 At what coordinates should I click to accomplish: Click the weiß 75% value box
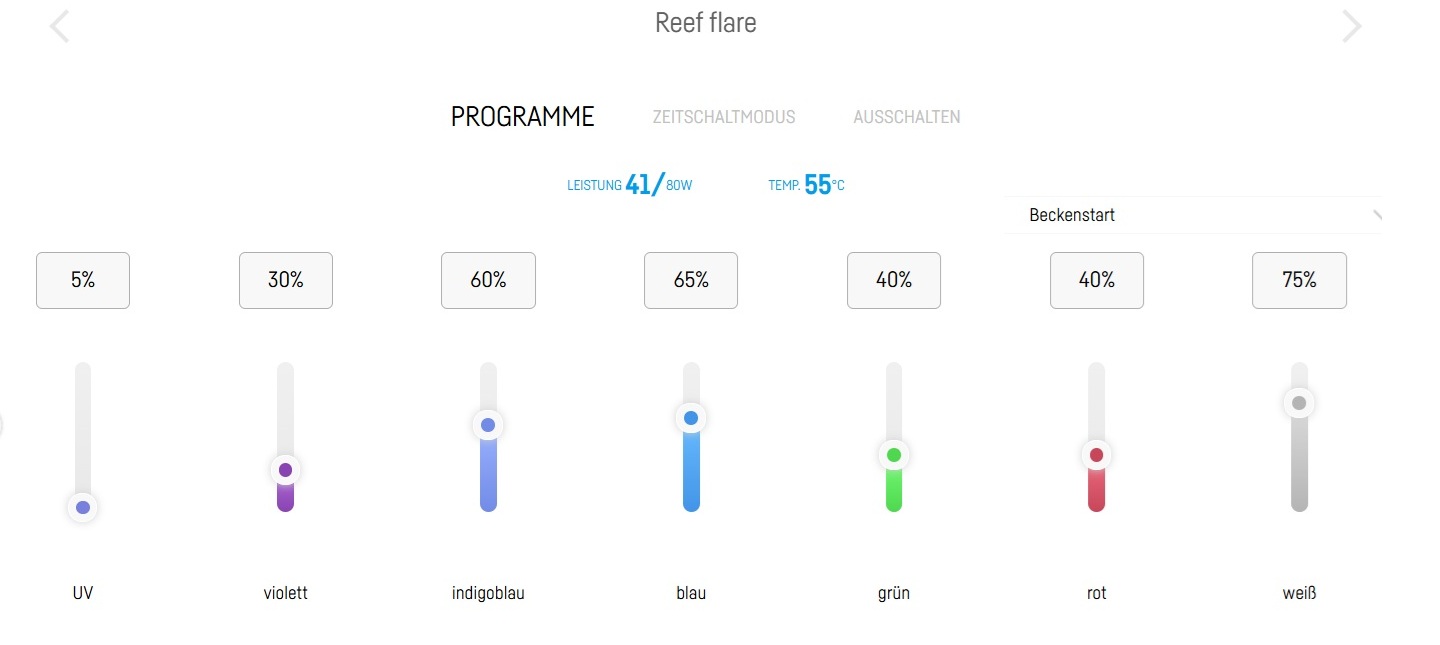[1299, 280]
